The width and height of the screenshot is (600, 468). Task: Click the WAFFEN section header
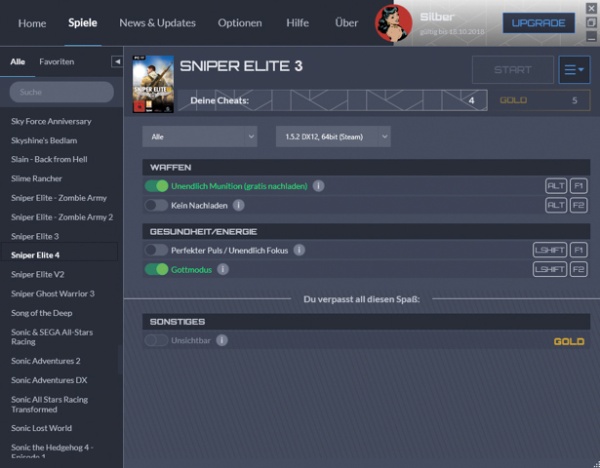[x=366, y=167]
